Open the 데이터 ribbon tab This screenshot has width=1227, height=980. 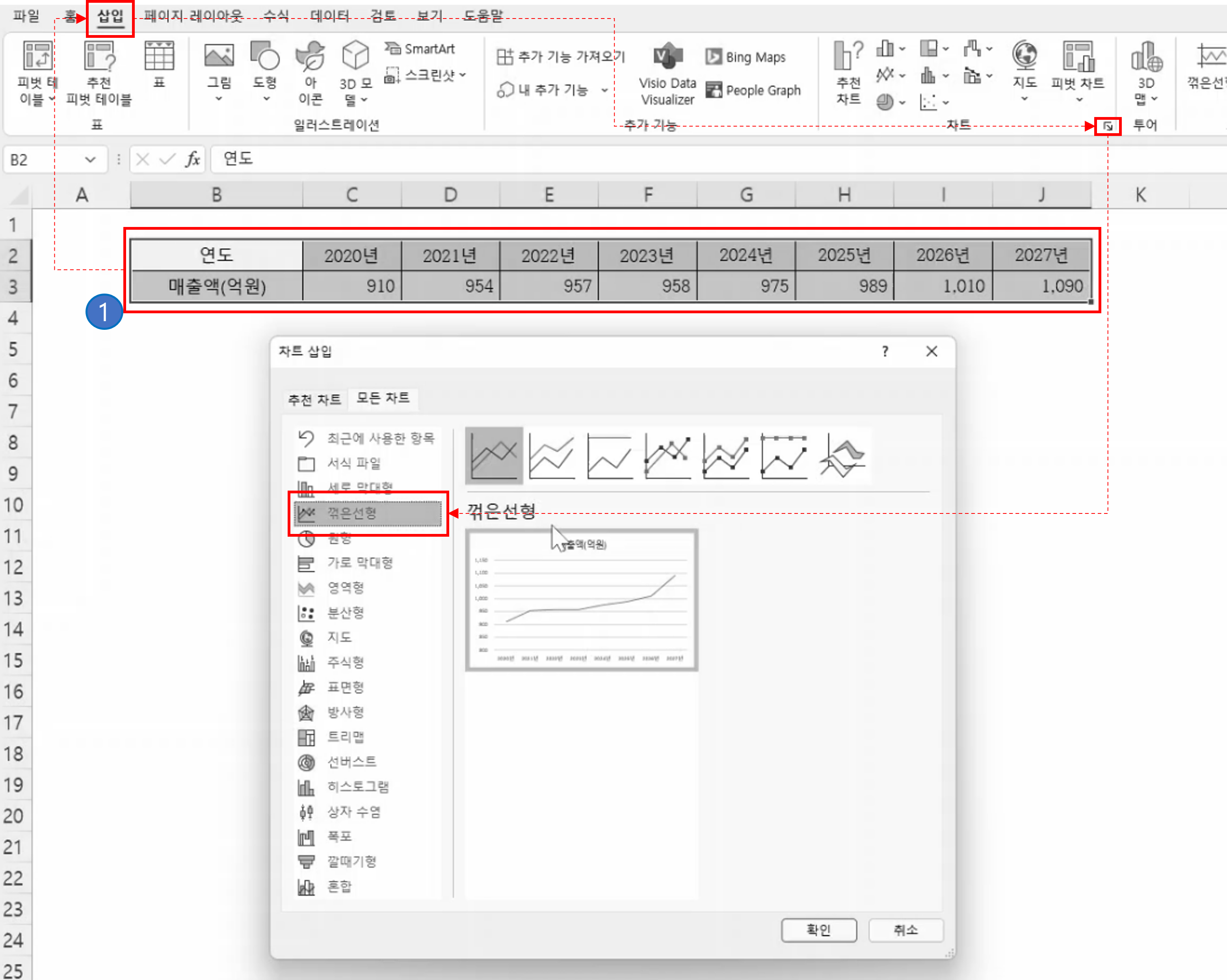click(x=329, y=16)
